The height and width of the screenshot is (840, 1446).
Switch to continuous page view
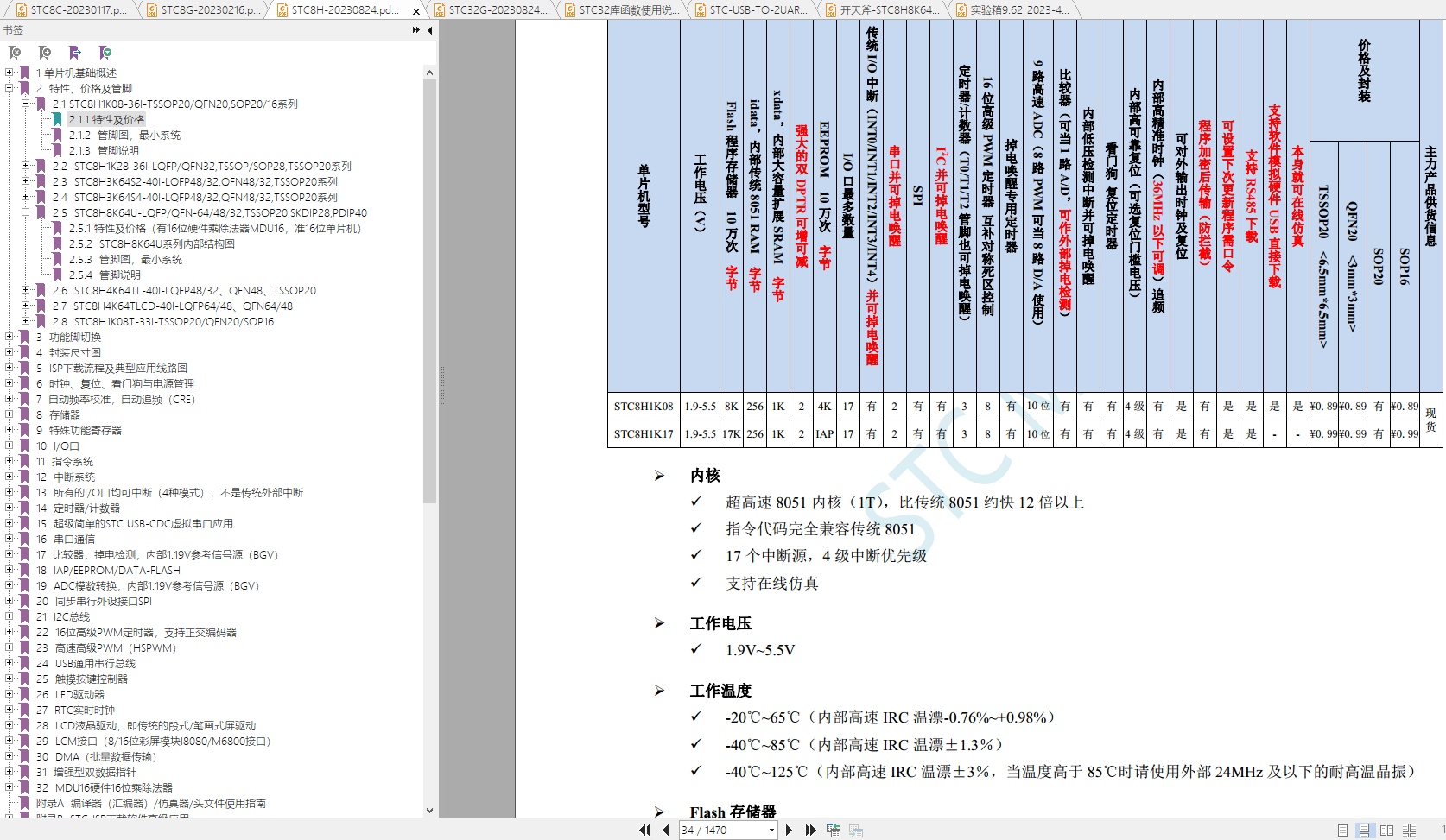(1364, 830)
